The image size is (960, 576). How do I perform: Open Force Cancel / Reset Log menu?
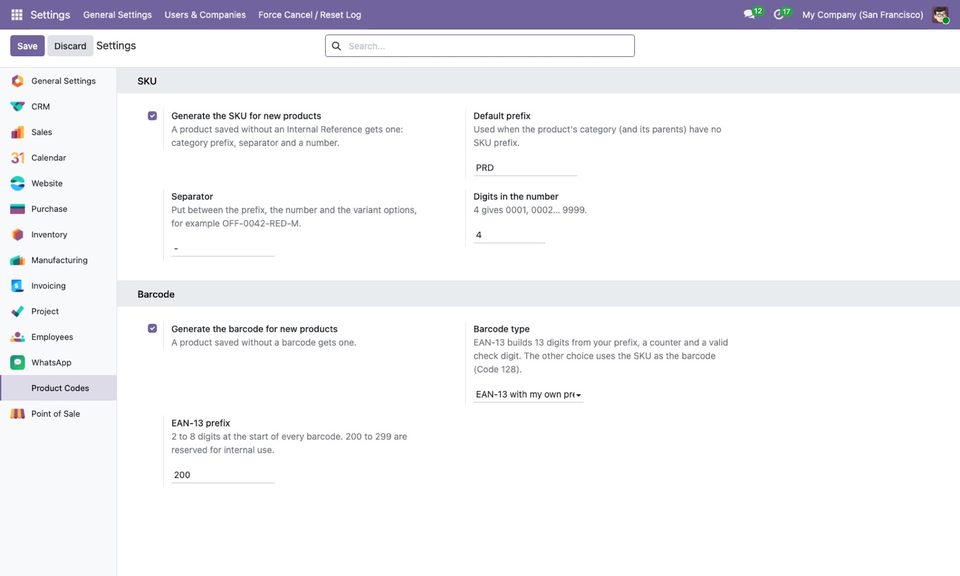coord(310,15)
